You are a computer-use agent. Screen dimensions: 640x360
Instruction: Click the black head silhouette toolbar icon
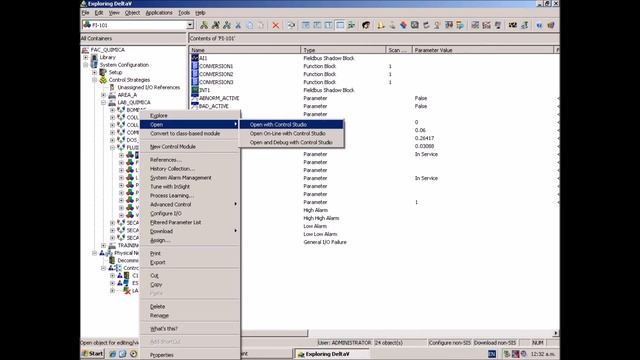click(366, 25)
